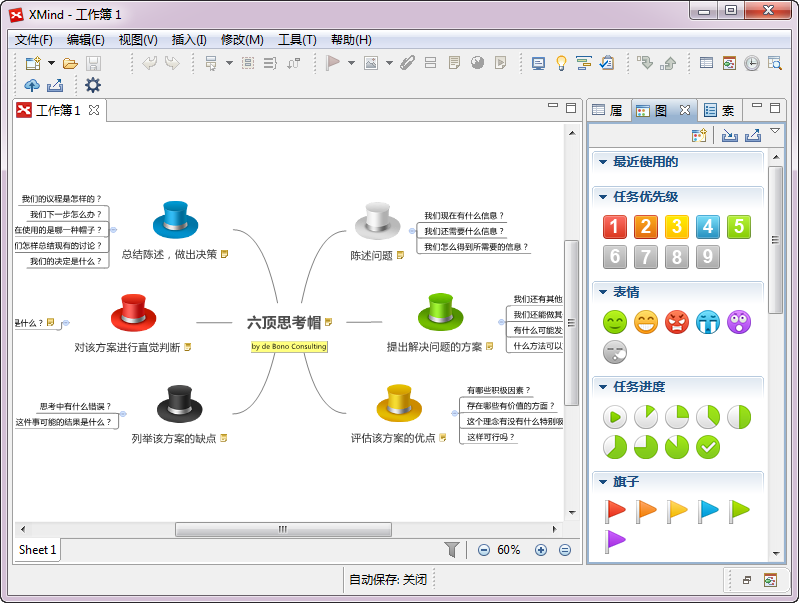799x603 pixels.
Task: Open a file with the folder icon
Action: point(70,63)
